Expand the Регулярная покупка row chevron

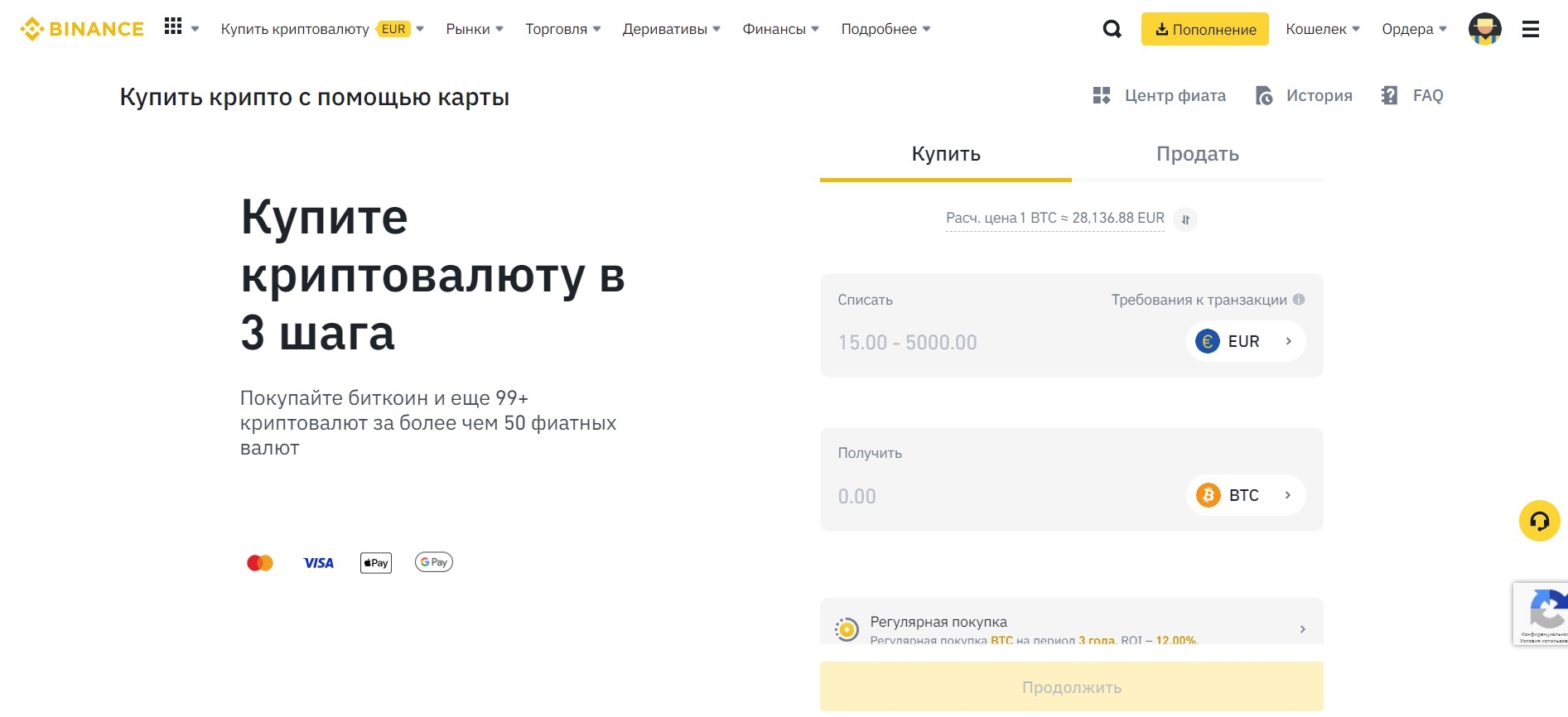click(x=1303, y=629)
